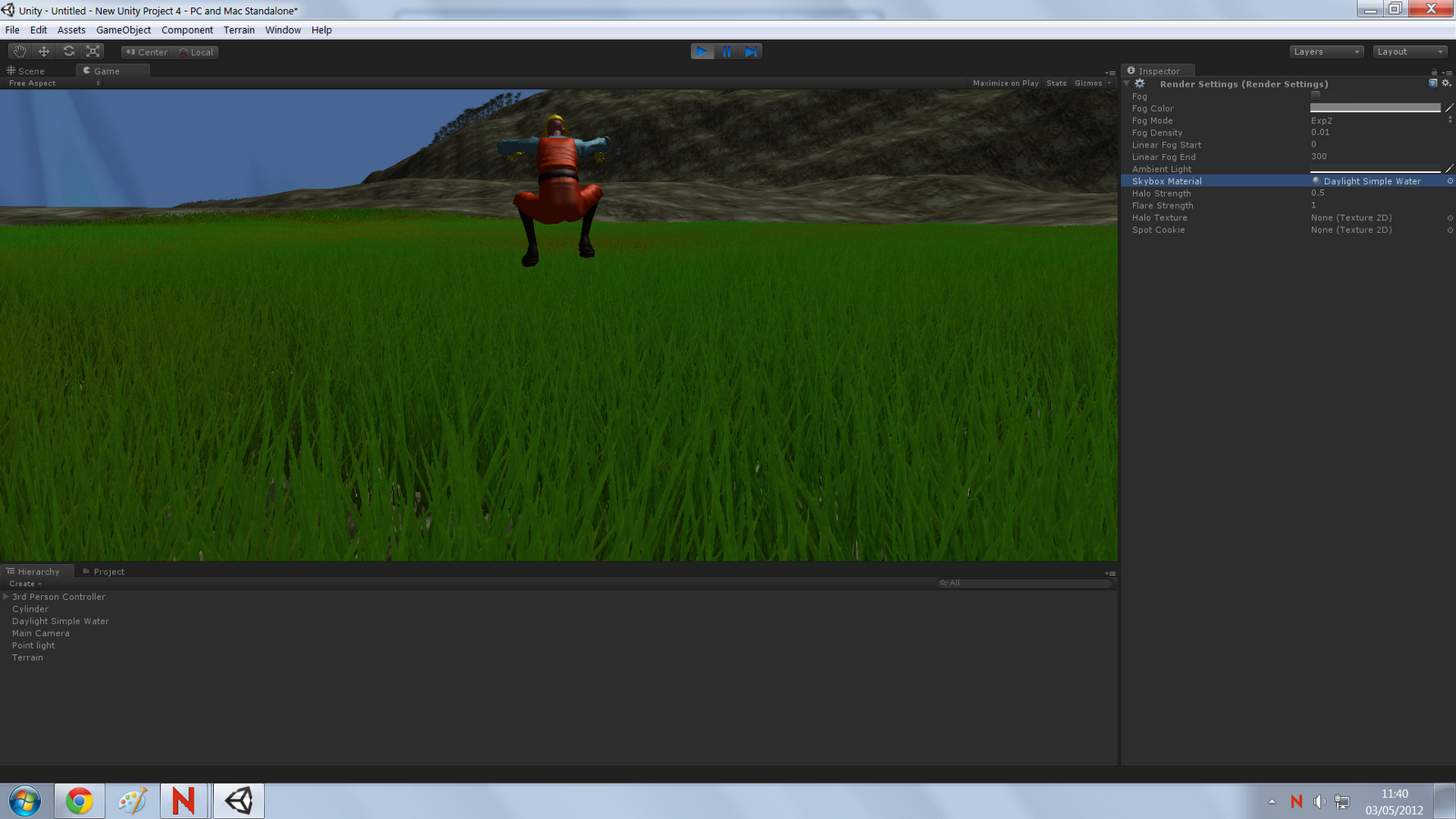Image resolution: width=1456 pixels, height=819 pixels.
Task: Pause the game playback
Action: [727, 51]
